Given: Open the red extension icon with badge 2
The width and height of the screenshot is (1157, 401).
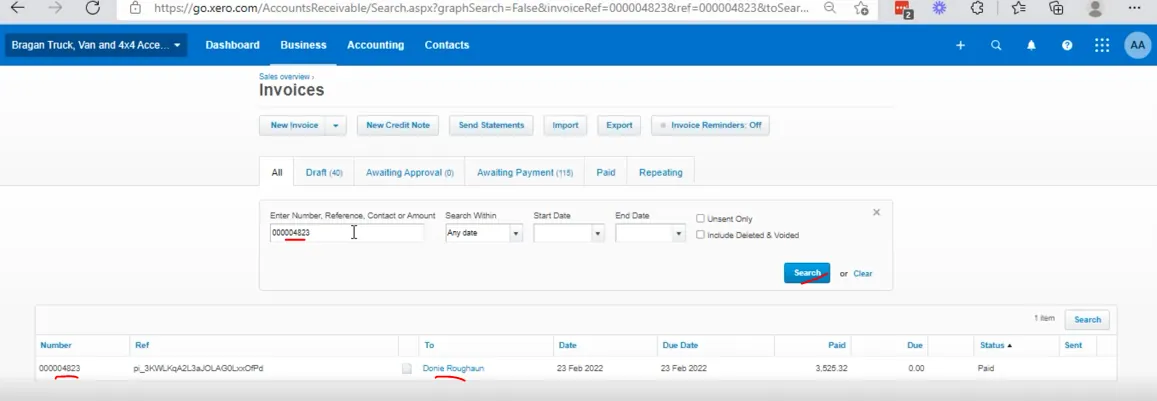Looking at the screenshot, I should click(x=902, y=8).
